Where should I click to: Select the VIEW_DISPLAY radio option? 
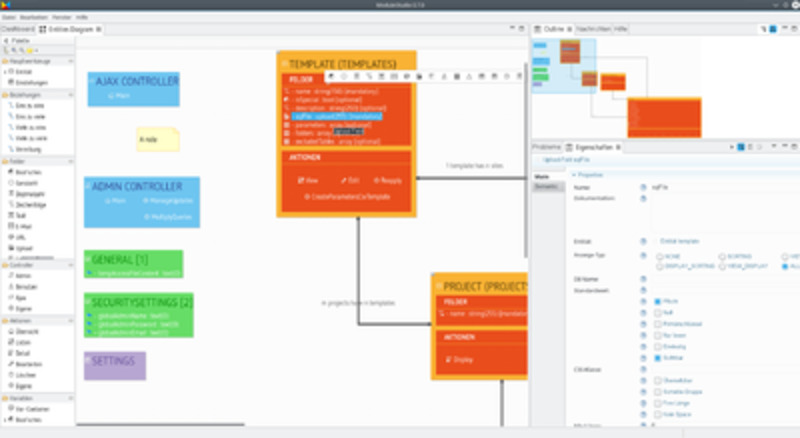pos(722,266)
